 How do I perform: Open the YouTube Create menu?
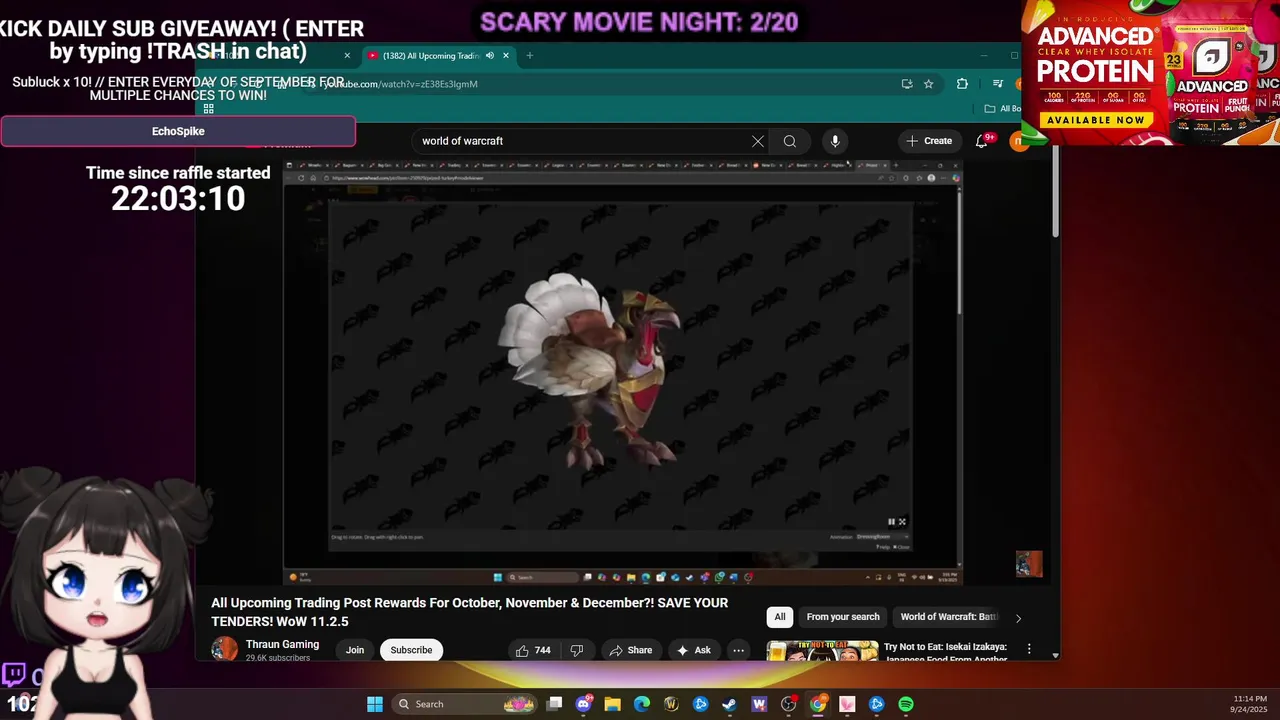tap(929, 141)
